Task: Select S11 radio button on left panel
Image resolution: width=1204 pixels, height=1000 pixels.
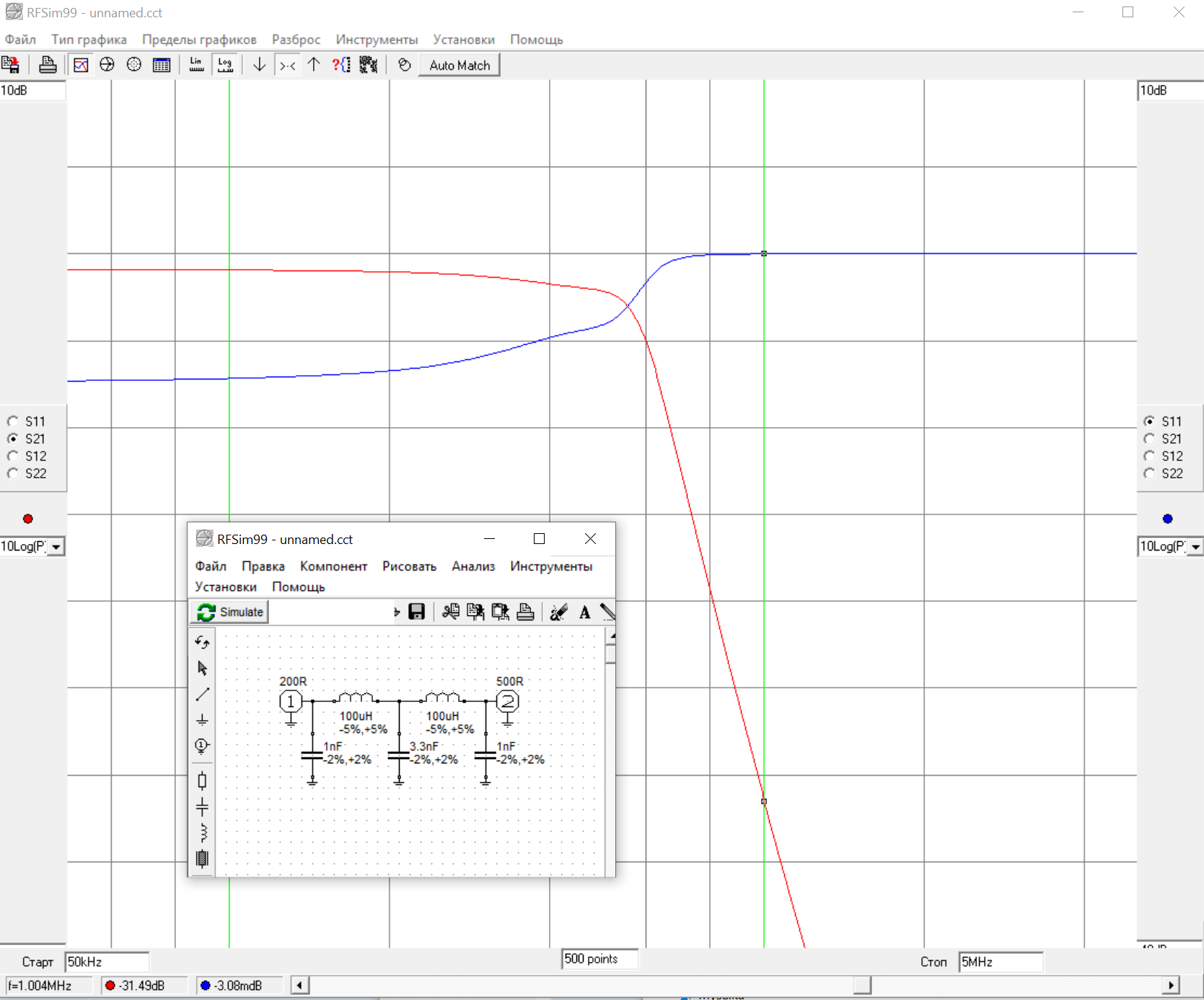Action: pyautogui.click(x=13, y=421)
